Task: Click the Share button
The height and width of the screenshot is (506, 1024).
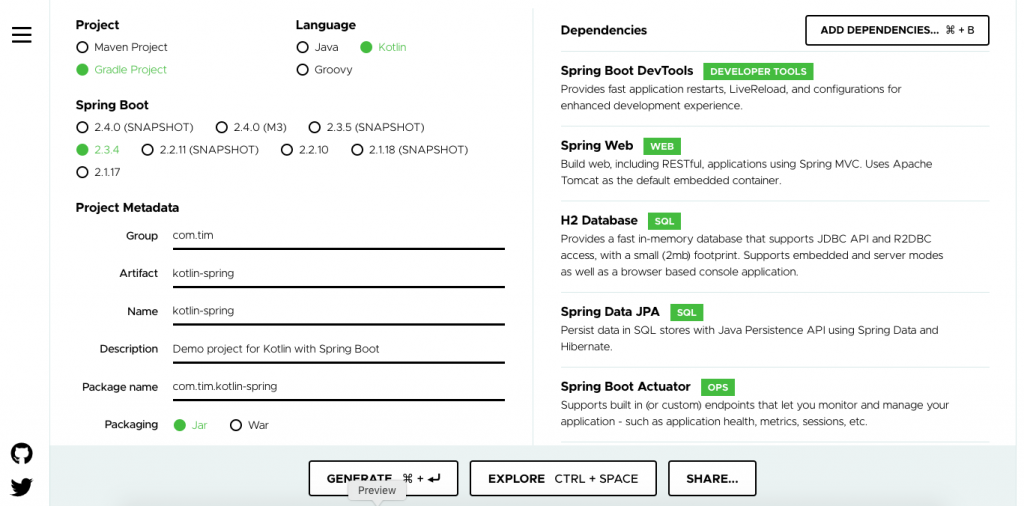Action: [711, 479]
